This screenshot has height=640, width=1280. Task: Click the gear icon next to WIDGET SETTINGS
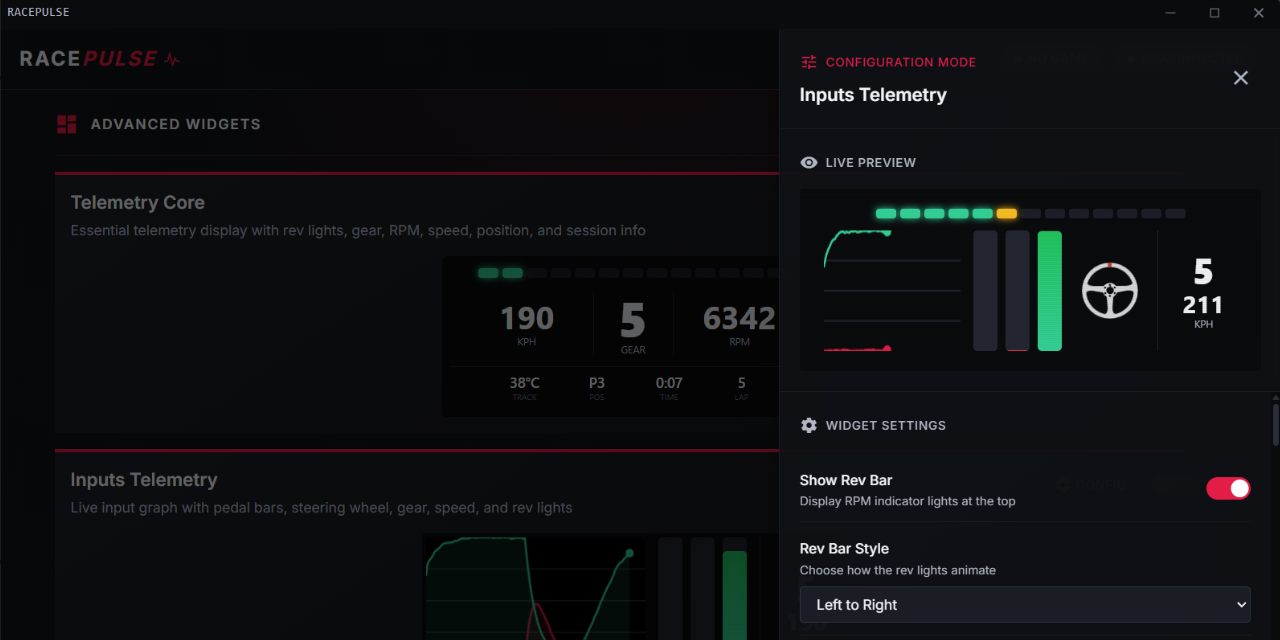click(x=809, y=425)
